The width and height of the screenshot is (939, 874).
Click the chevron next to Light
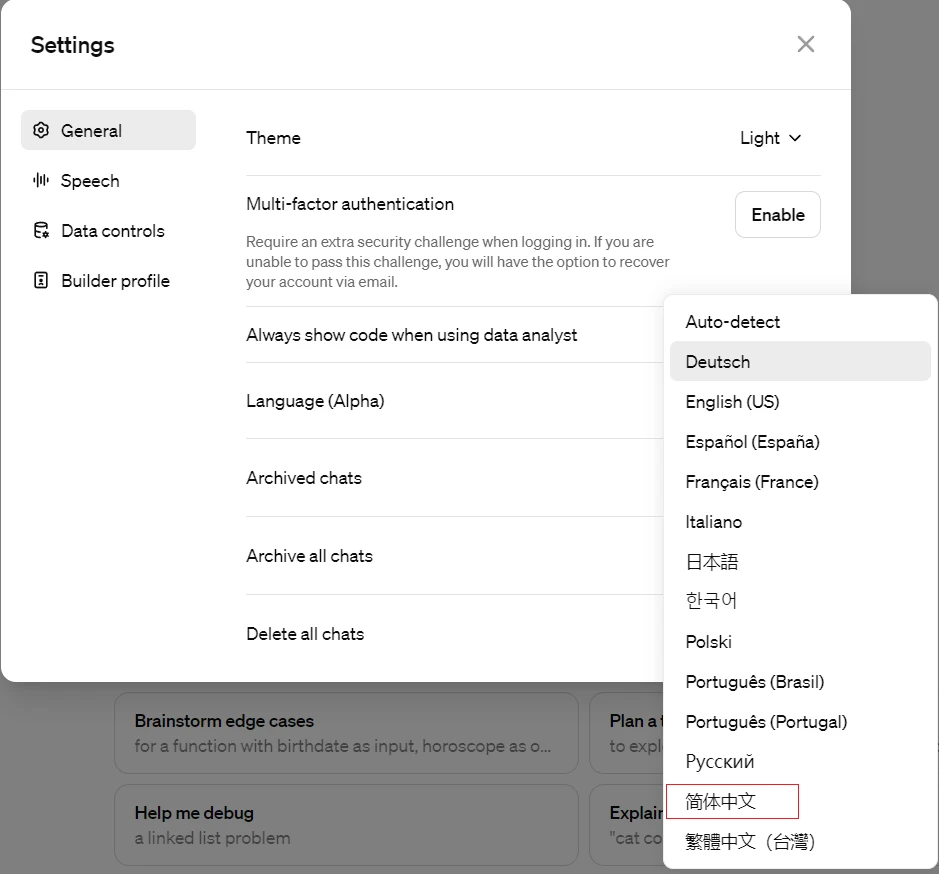(x=795, y=138)
